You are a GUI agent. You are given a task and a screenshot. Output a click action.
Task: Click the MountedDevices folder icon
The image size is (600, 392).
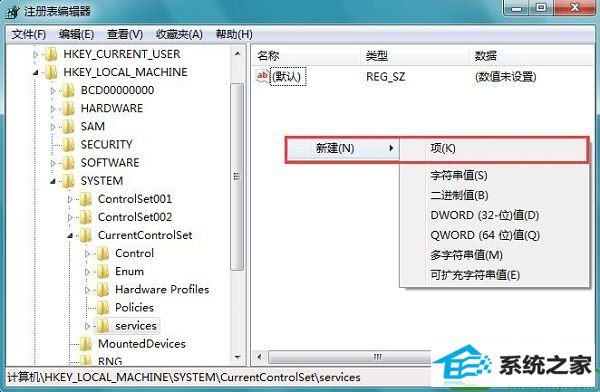(85, 344)
